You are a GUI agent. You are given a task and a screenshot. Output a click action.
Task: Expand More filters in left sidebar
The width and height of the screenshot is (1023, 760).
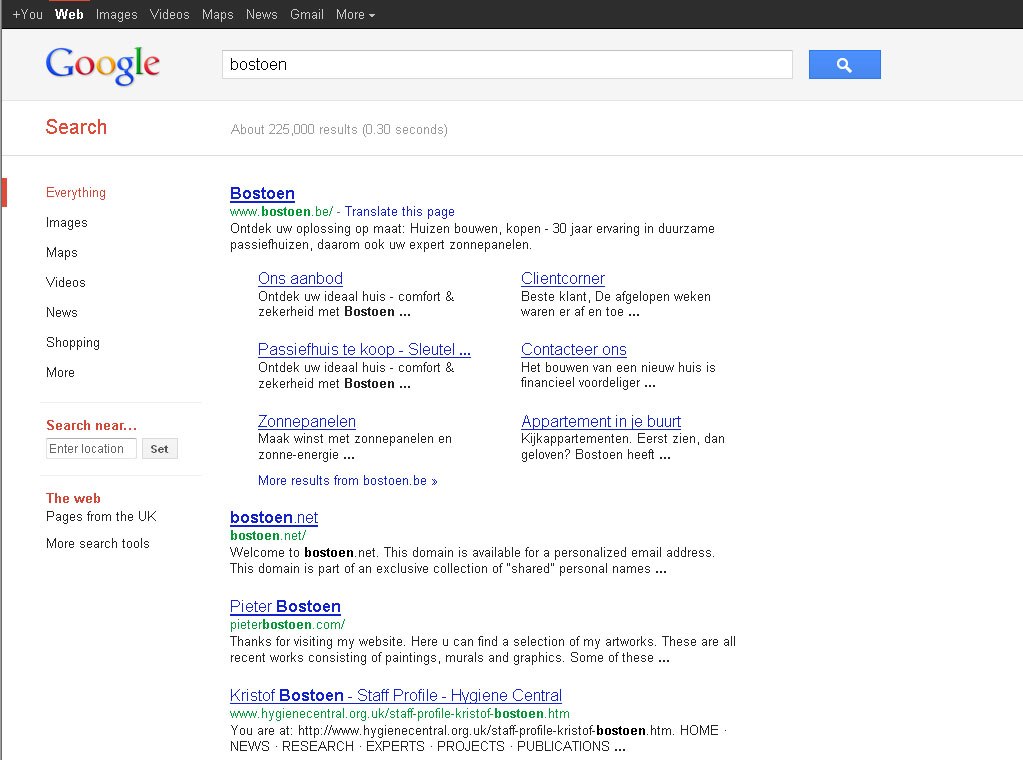pyautogui.click(x=60, y=372)
